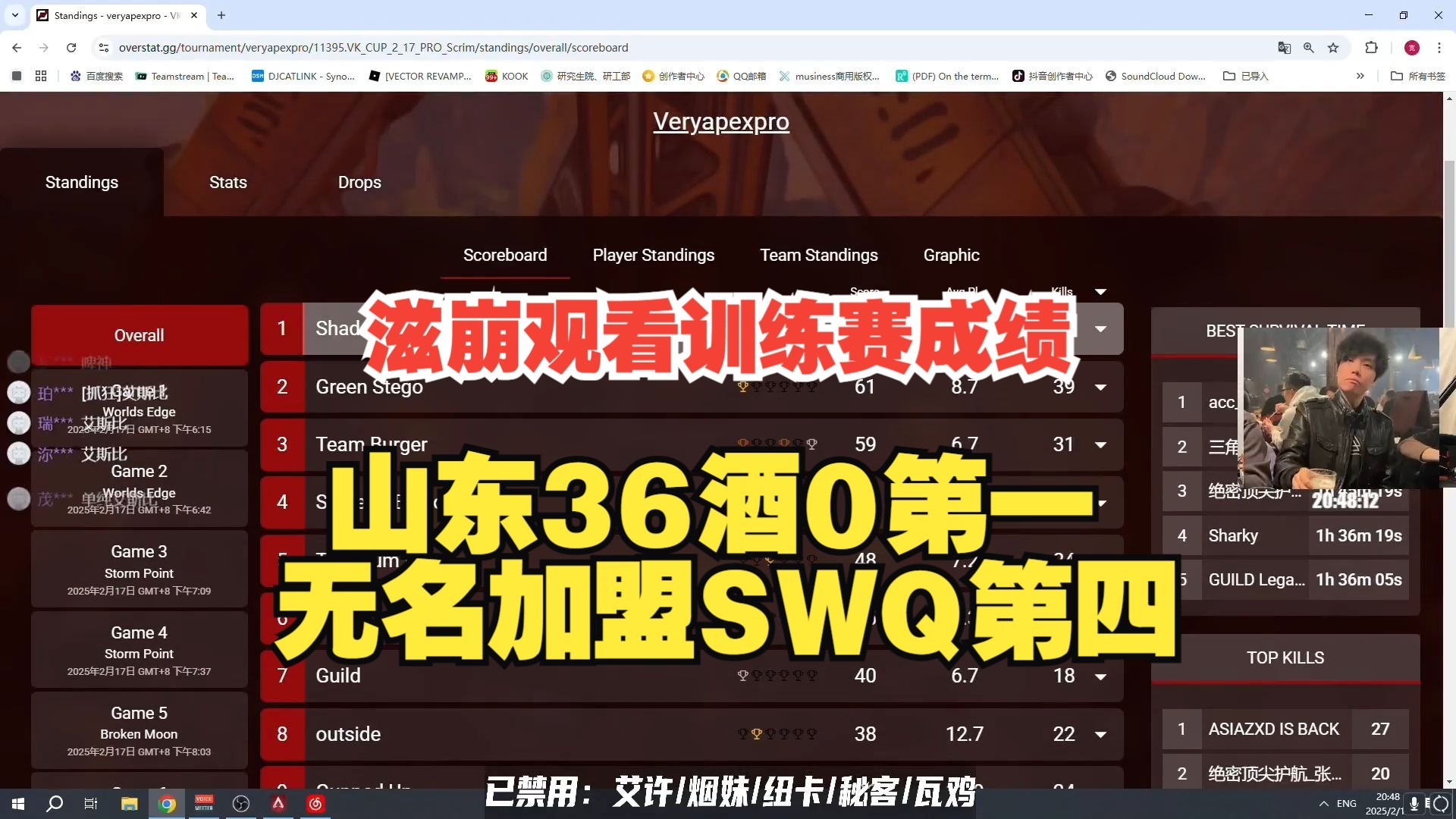
Task: Open the tab search dropdown
Action: click(15, 15)
